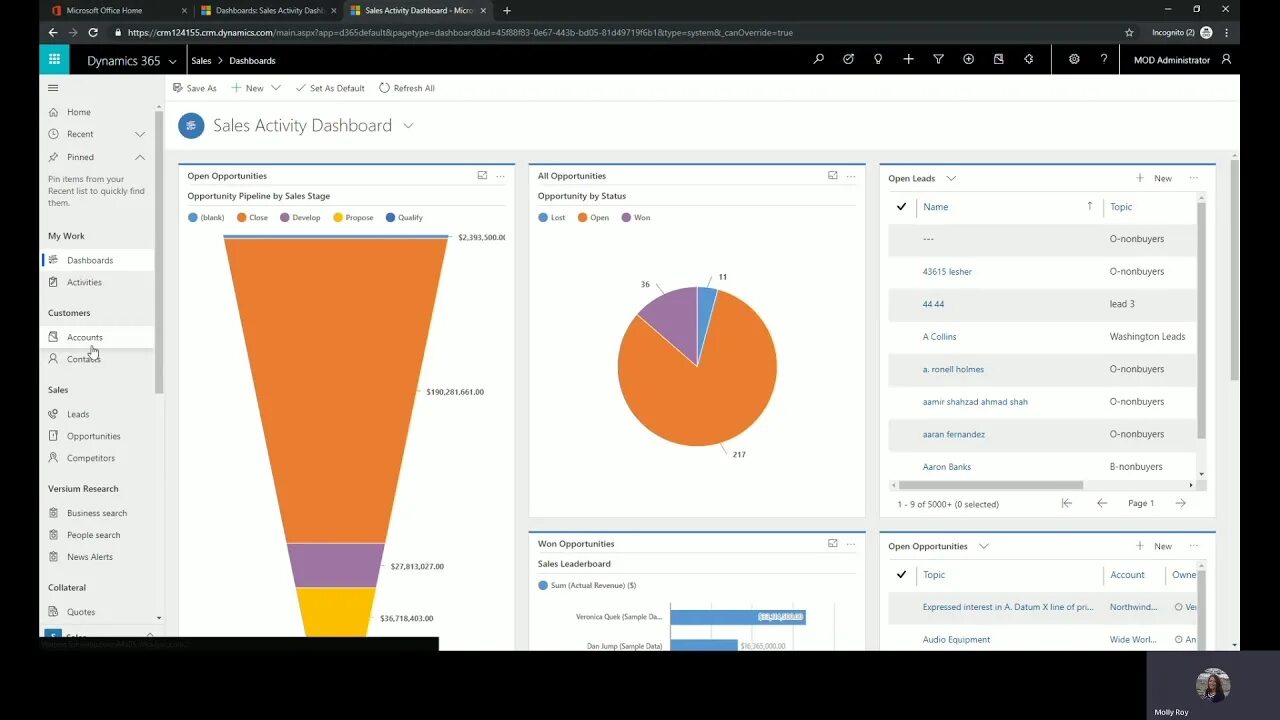Open the Sales area switcher at sidebar bottom
Image resolution: width=1280 pixels, height=720 pixels.
100,636
